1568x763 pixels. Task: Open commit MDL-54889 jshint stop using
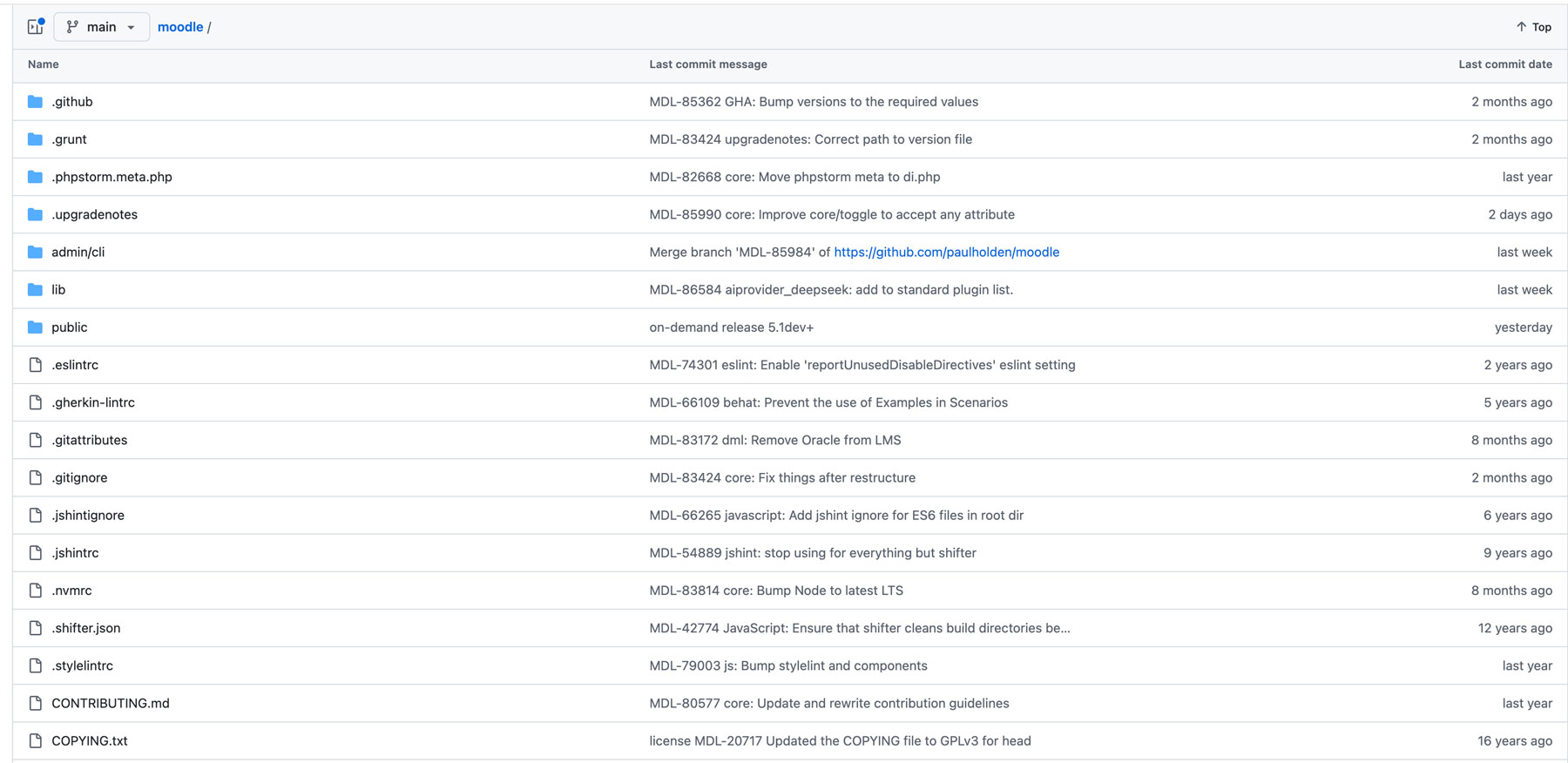(x=813, y=553)
